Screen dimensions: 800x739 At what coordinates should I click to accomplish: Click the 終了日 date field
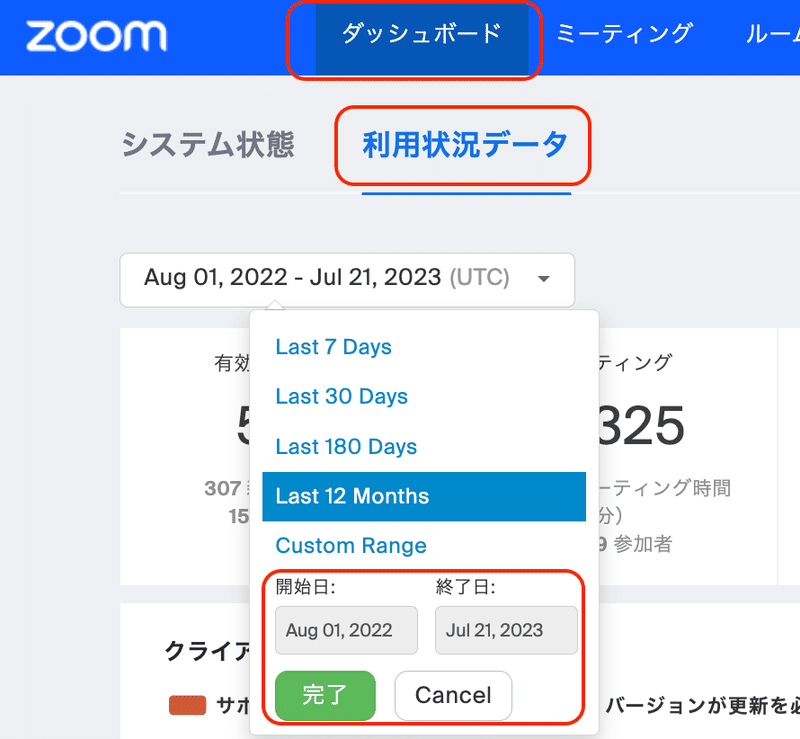click(x=506, y=630)
